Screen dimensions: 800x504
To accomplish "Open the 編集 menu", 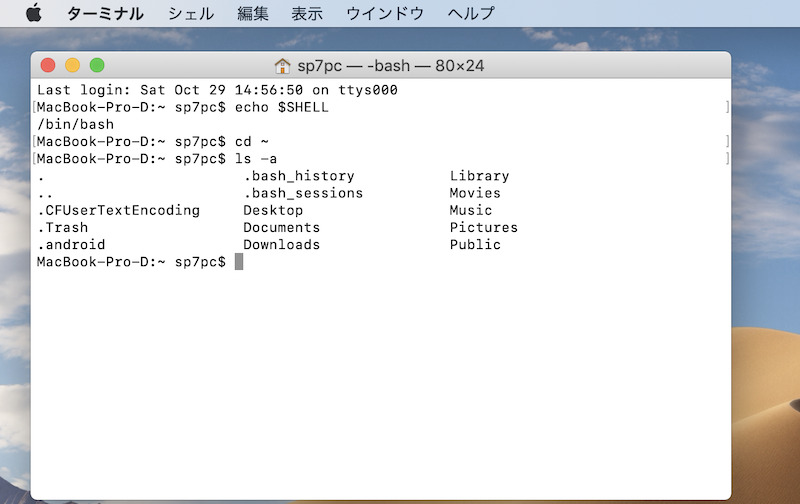I will (253, 14).
